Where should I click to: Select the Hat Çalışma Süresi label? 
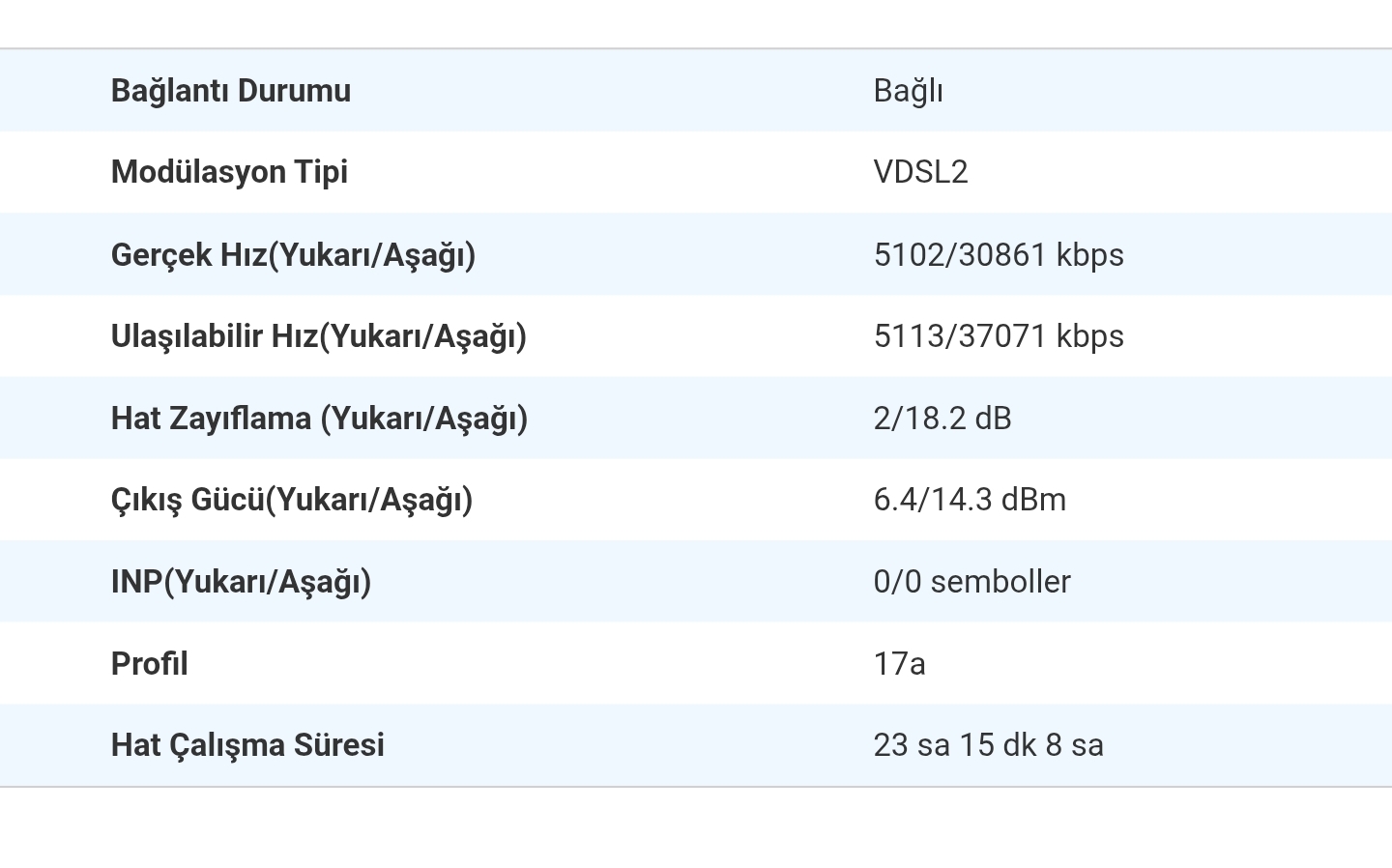[247, 745]
